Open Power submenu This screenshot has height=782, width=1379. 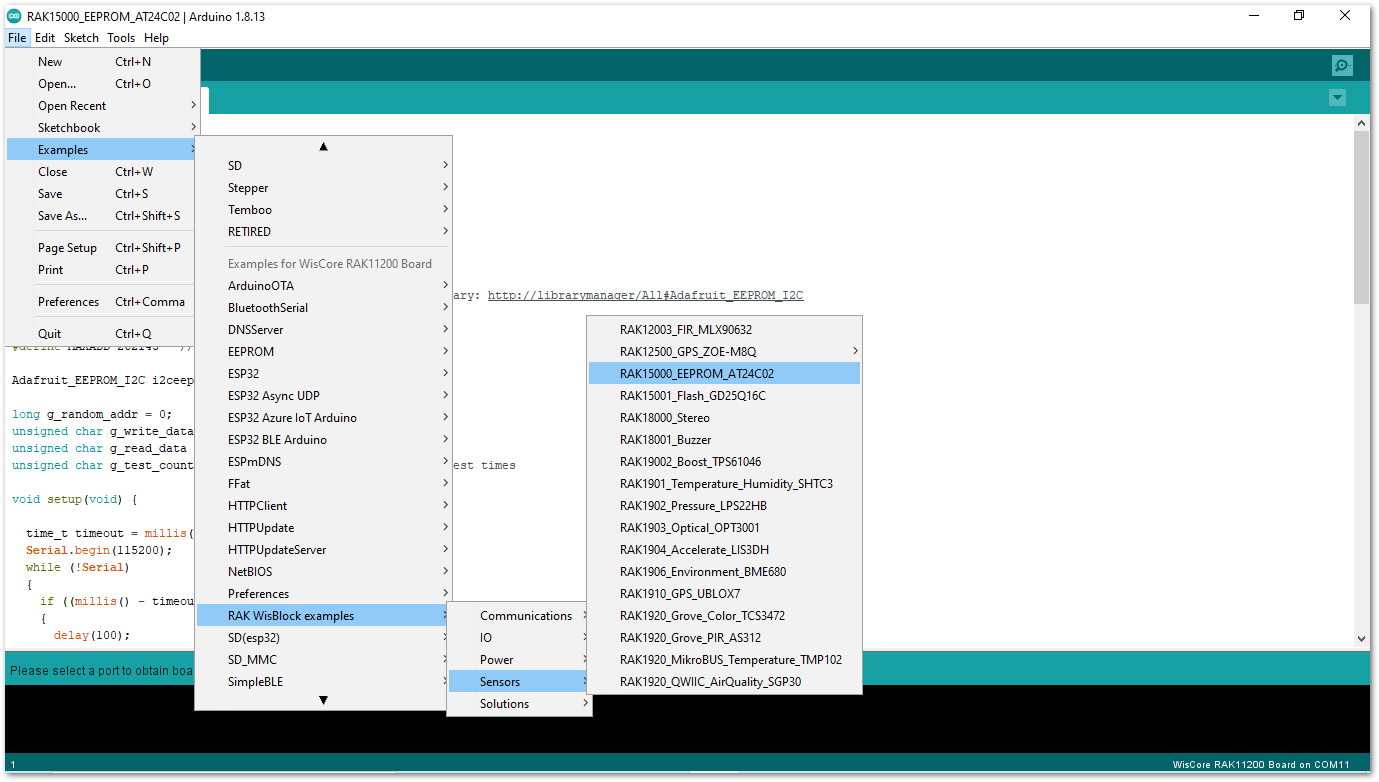click(x=520, y=660)
